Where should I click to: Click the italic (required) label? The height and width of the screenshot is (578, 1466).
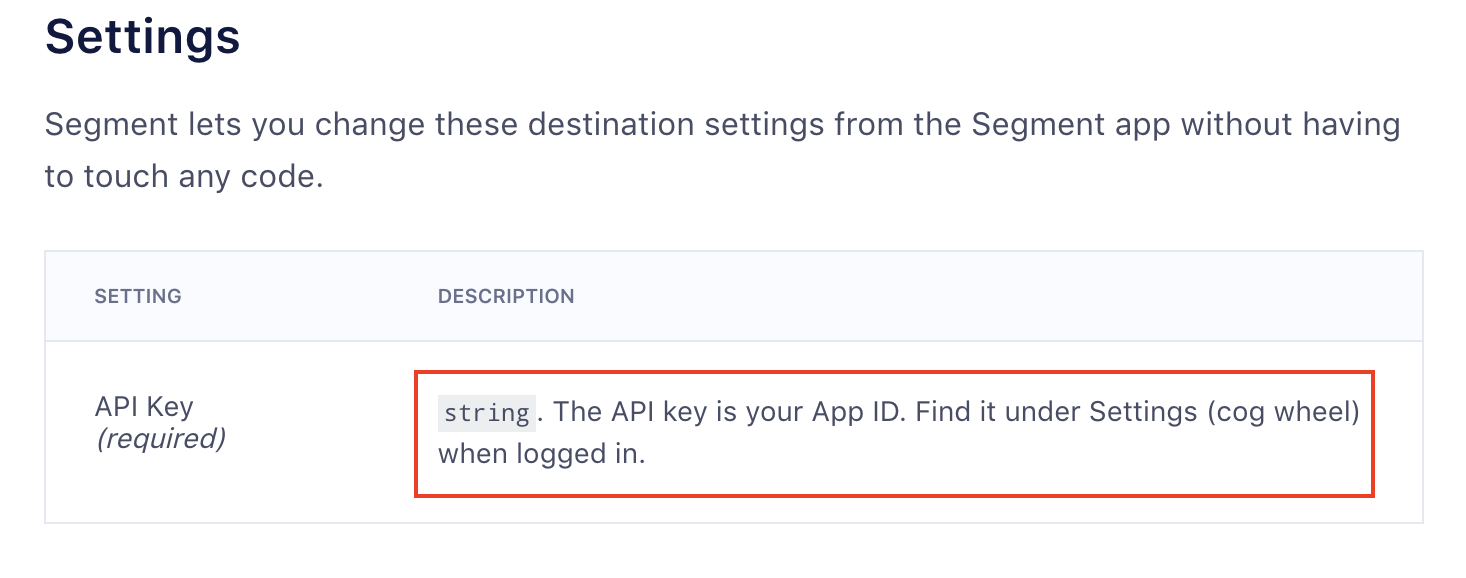point(160,439)
